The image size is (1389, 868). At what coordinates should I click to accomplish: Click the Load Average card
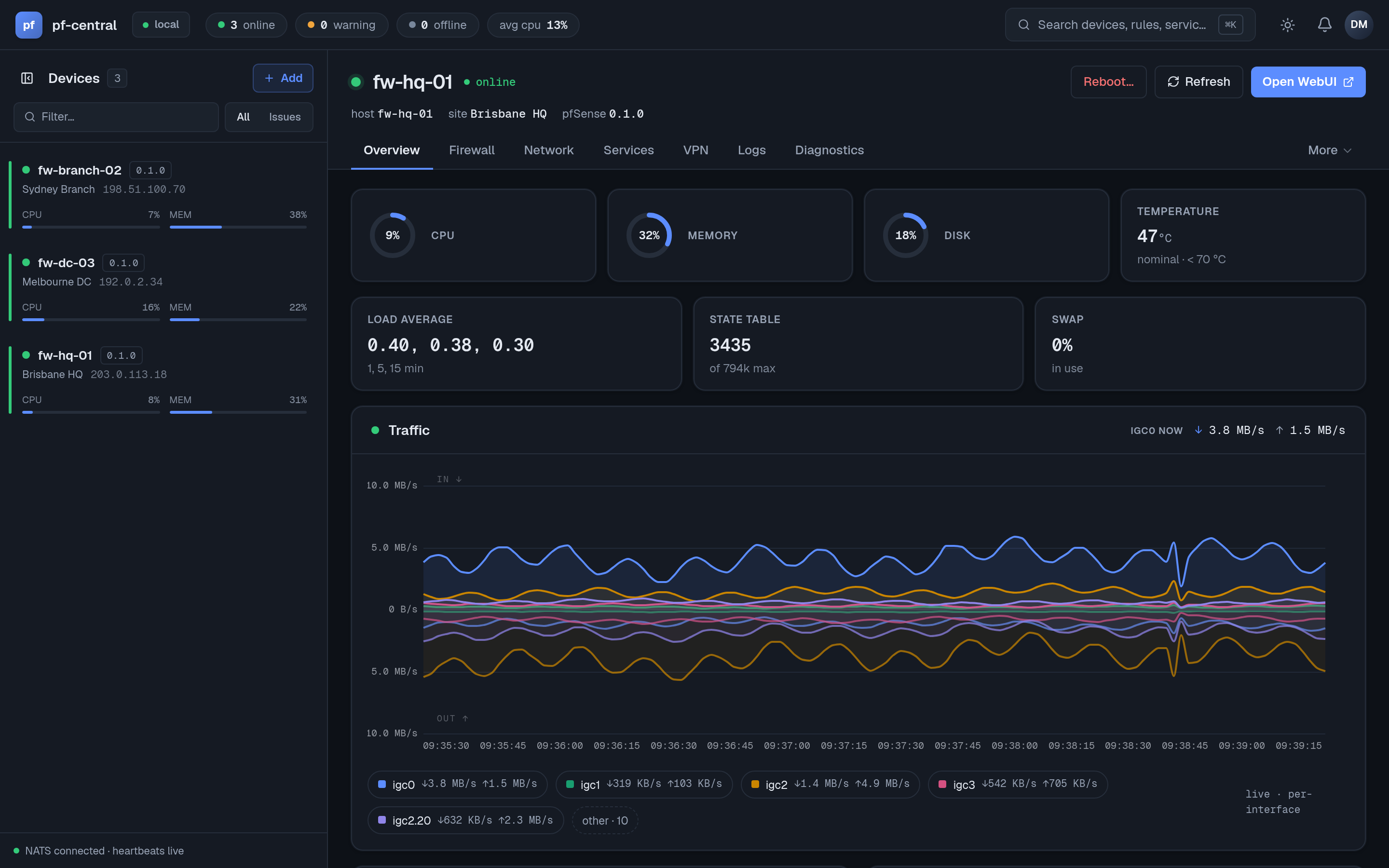(x=516, y=344)
